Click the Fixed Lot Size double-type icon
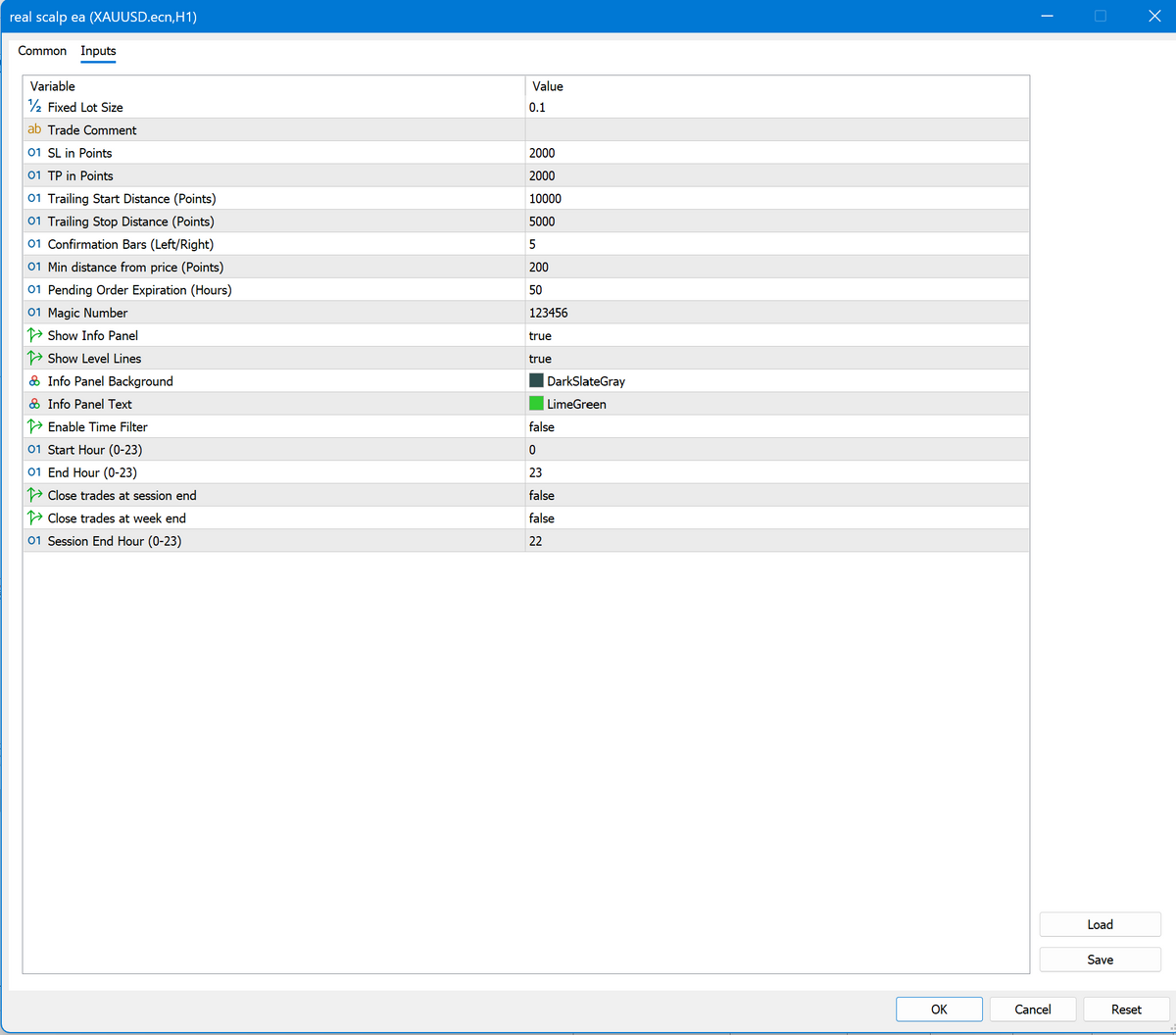Image resolution: width=1176 pixels, height=1035 pixels. (34, 107)
